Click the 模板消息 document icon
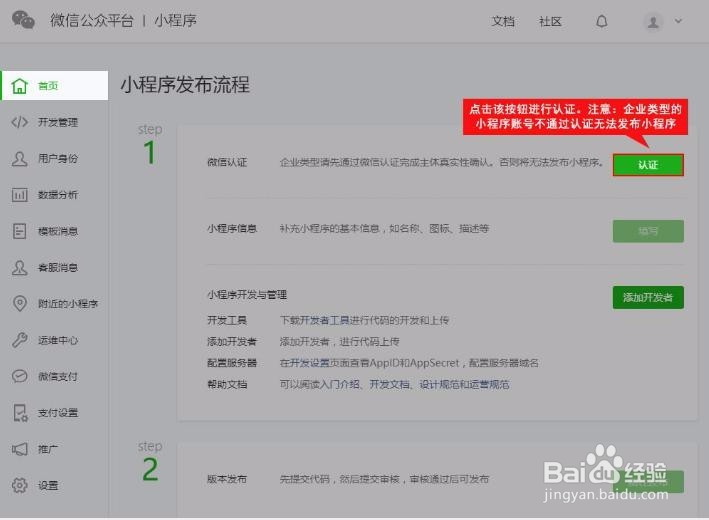The height and width of the screenshot is (520, 709). coord(19,231)
